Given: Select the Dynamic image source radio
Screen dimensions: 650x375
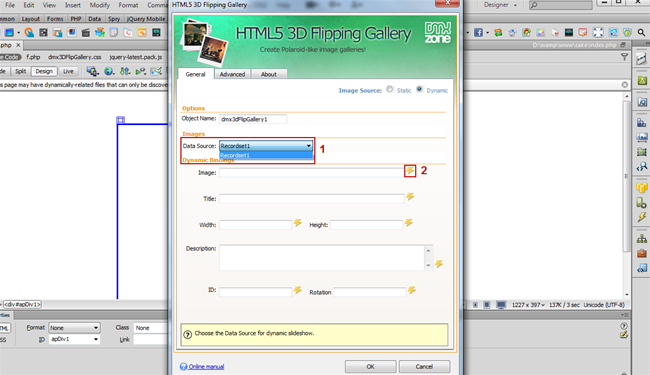Looking at the screenshot, I should [x=420, y=89].
